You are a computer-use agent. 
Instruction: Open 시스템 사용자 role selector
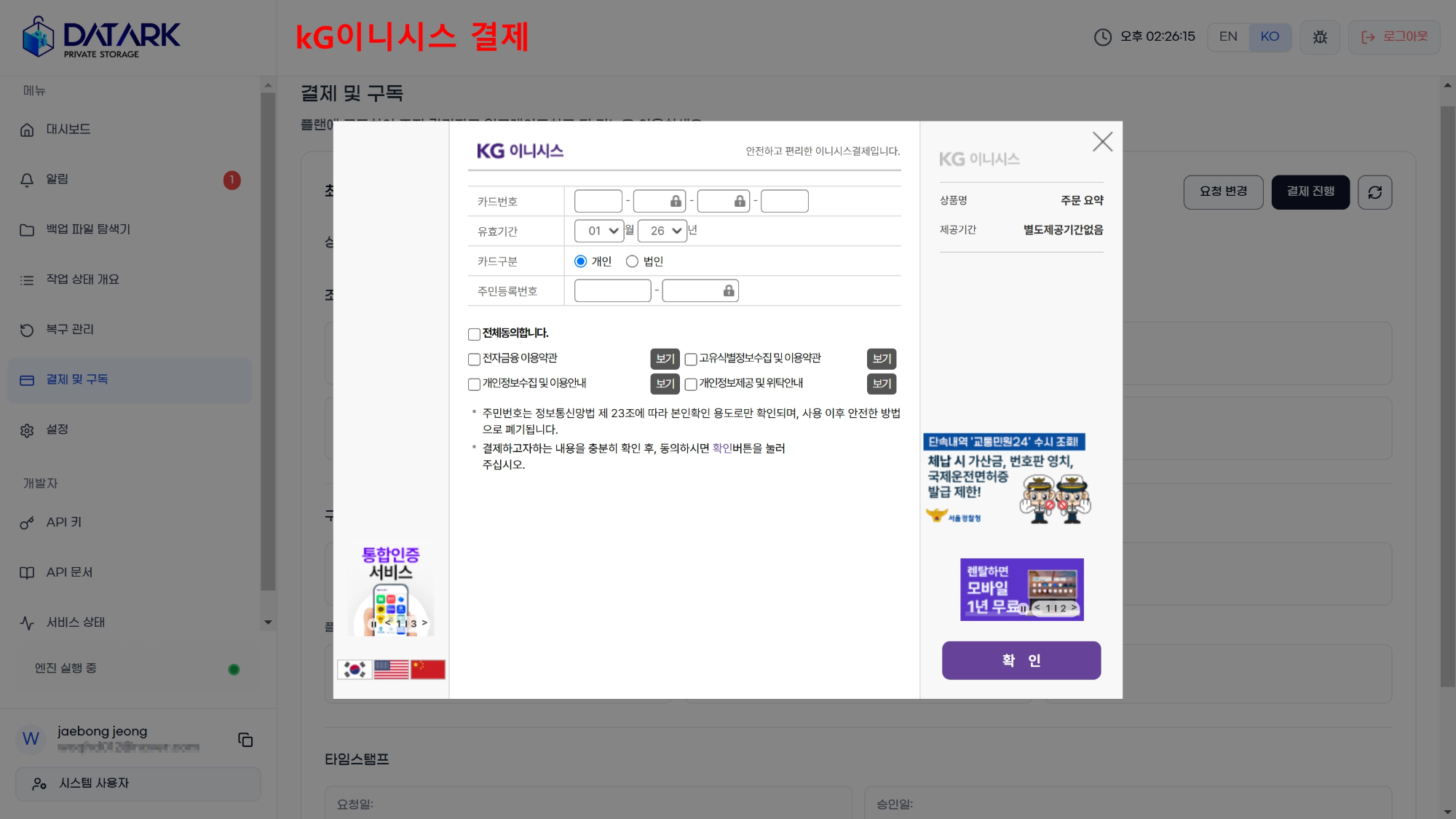click(138, 783)
